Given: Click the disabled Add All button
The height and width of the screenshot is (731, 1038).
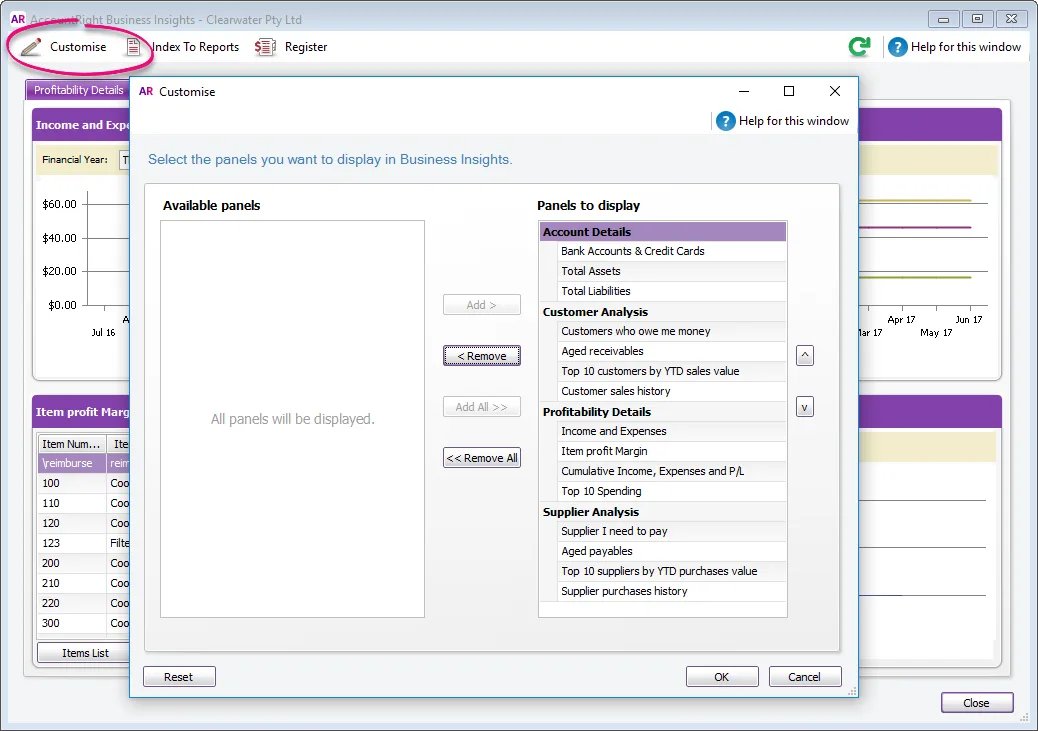Looking at the screenshot, I should [x=482, y=407].
